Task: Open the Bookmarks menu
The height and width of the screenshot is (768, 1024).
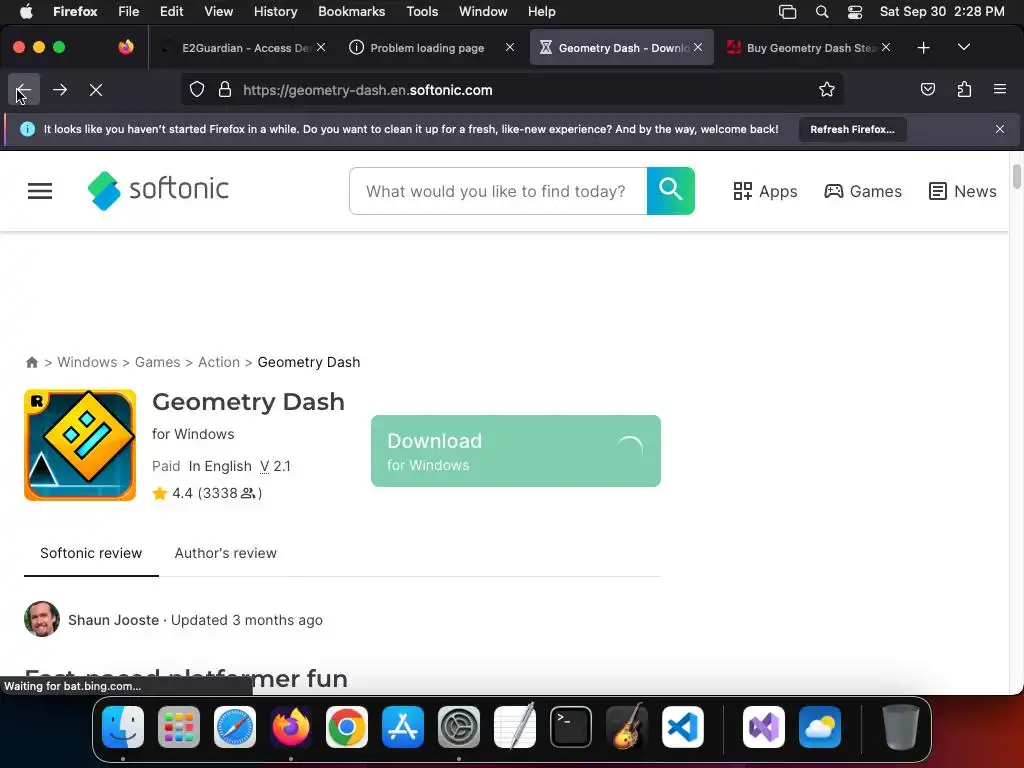Action: (x=351, y=11)
